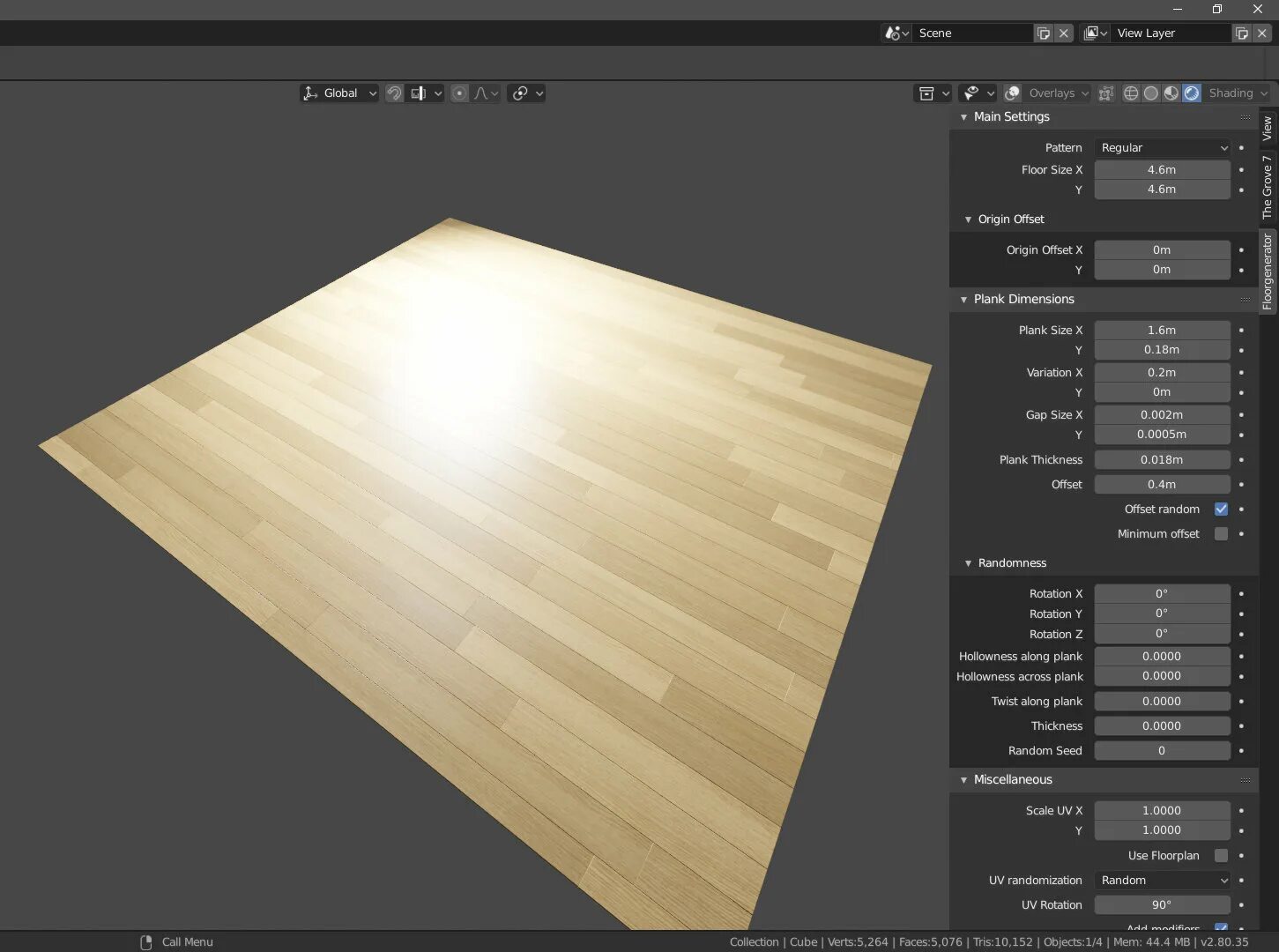
Task: Switch to the View sidebar tab
Action: pyautogui.click(x=1268, y=129)
